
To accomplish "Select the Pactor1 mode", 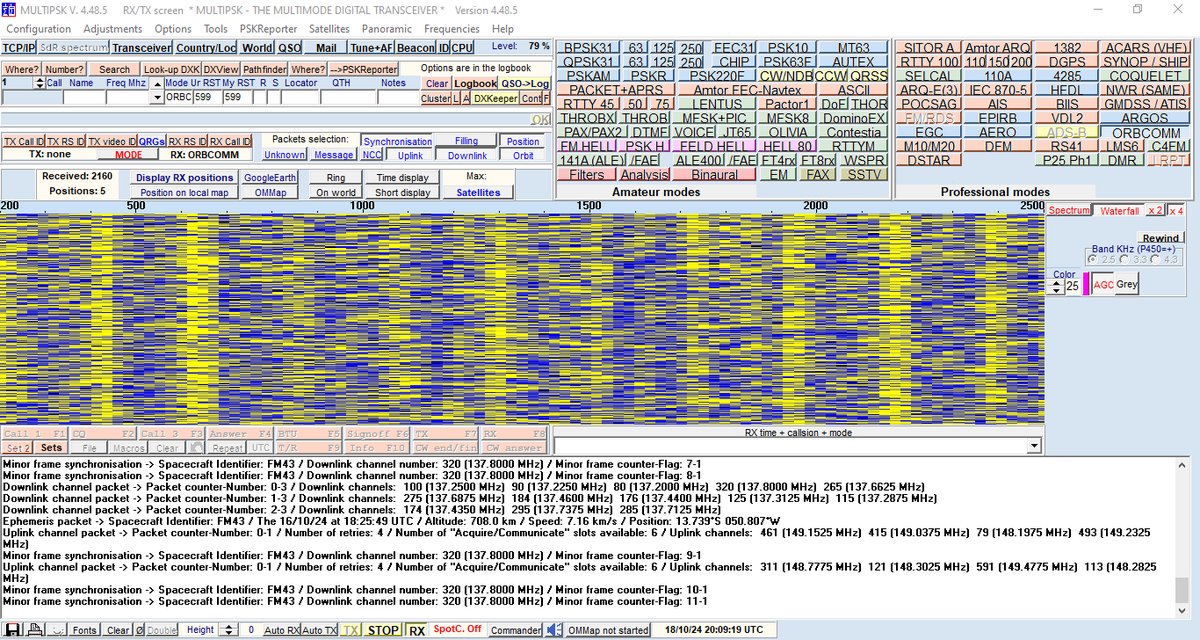I will 786,104.
